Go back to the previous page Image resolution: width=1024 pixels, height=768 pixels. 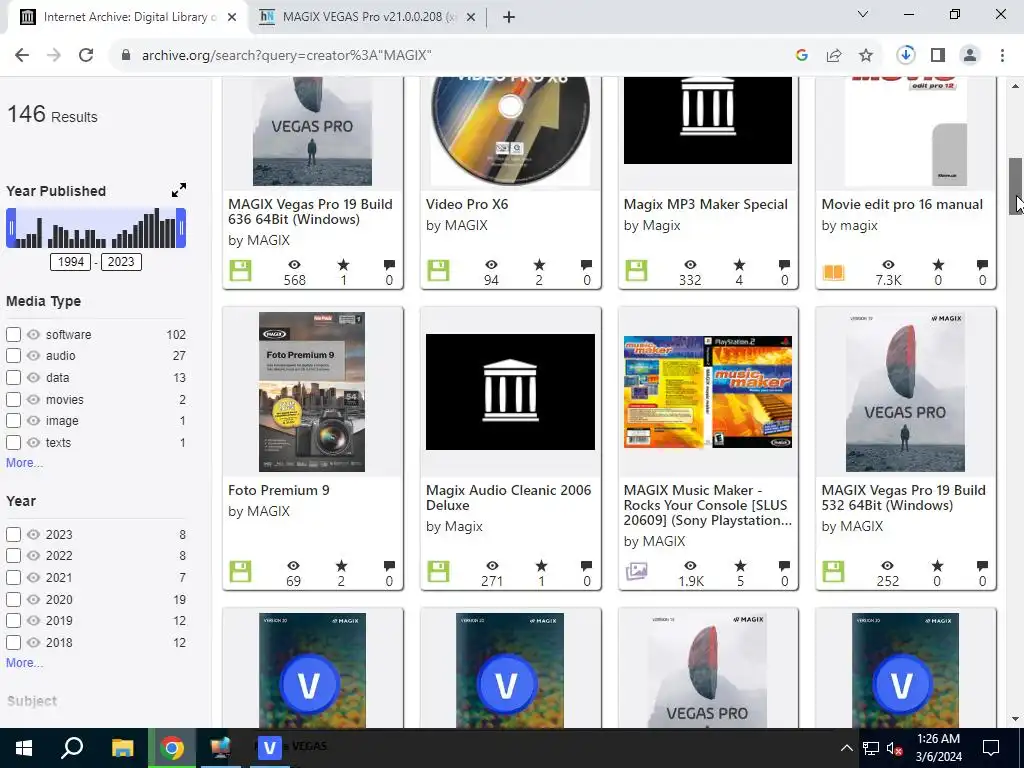tap(22, 56)
